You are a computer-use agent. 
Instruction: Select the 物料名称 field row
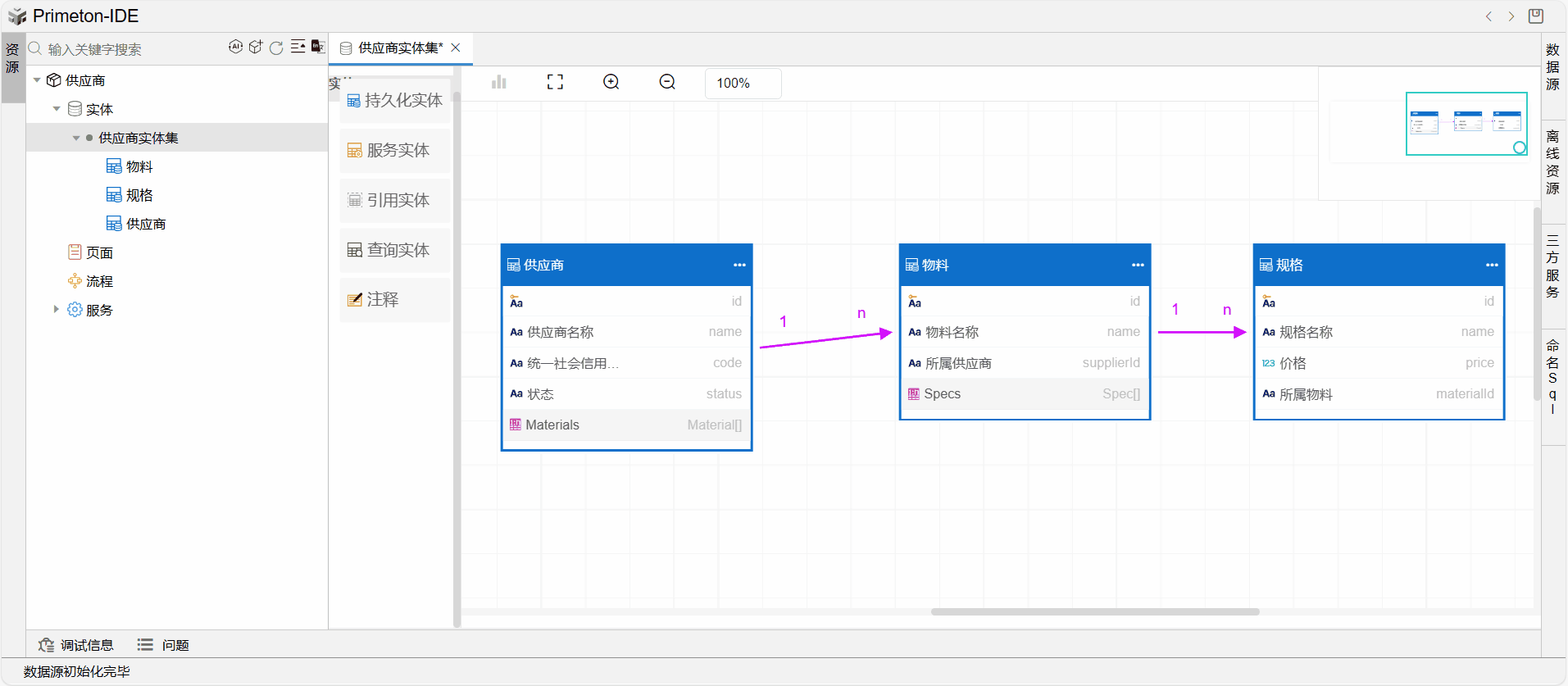coord(1025,332)
